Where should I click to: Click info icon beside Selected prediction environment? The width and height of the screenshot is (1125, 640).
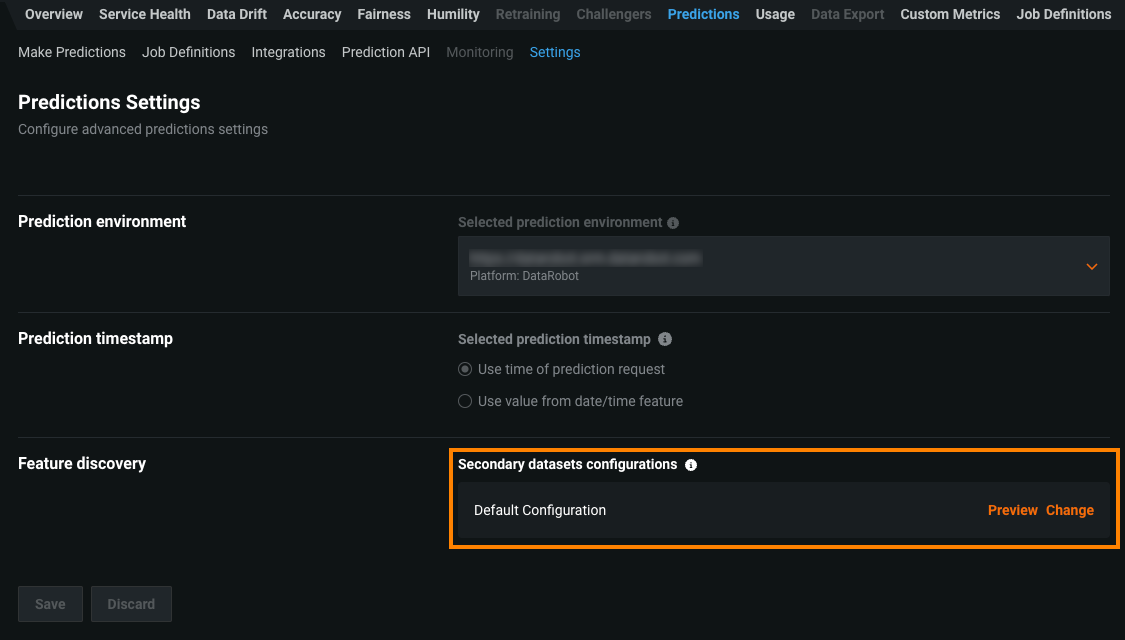(x=673, y=223)
